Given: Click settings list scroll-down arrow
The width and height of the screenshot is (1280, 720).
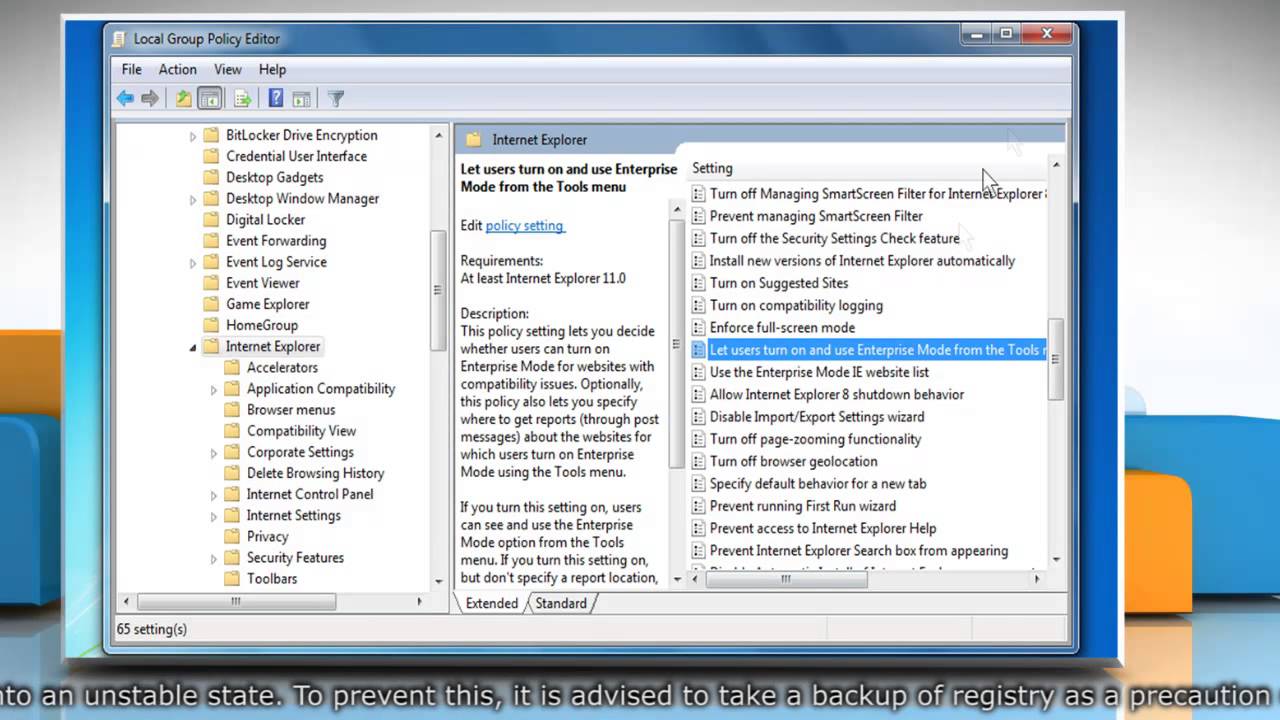Looking at the screenshot, I should pos(1056,560).
